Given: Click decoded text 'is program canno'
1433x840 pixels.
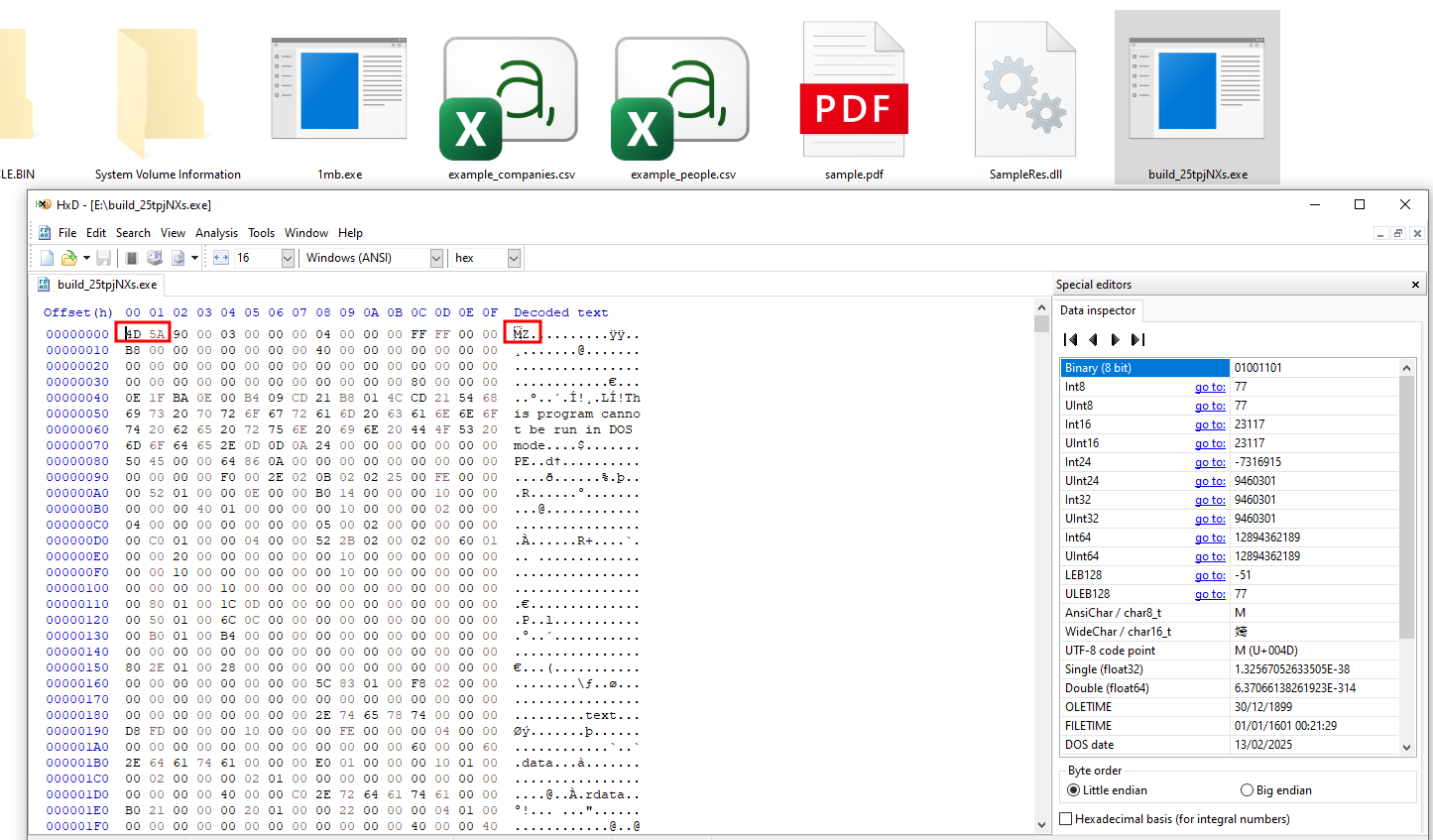Looking at the screenshot, I should (577, 414).
